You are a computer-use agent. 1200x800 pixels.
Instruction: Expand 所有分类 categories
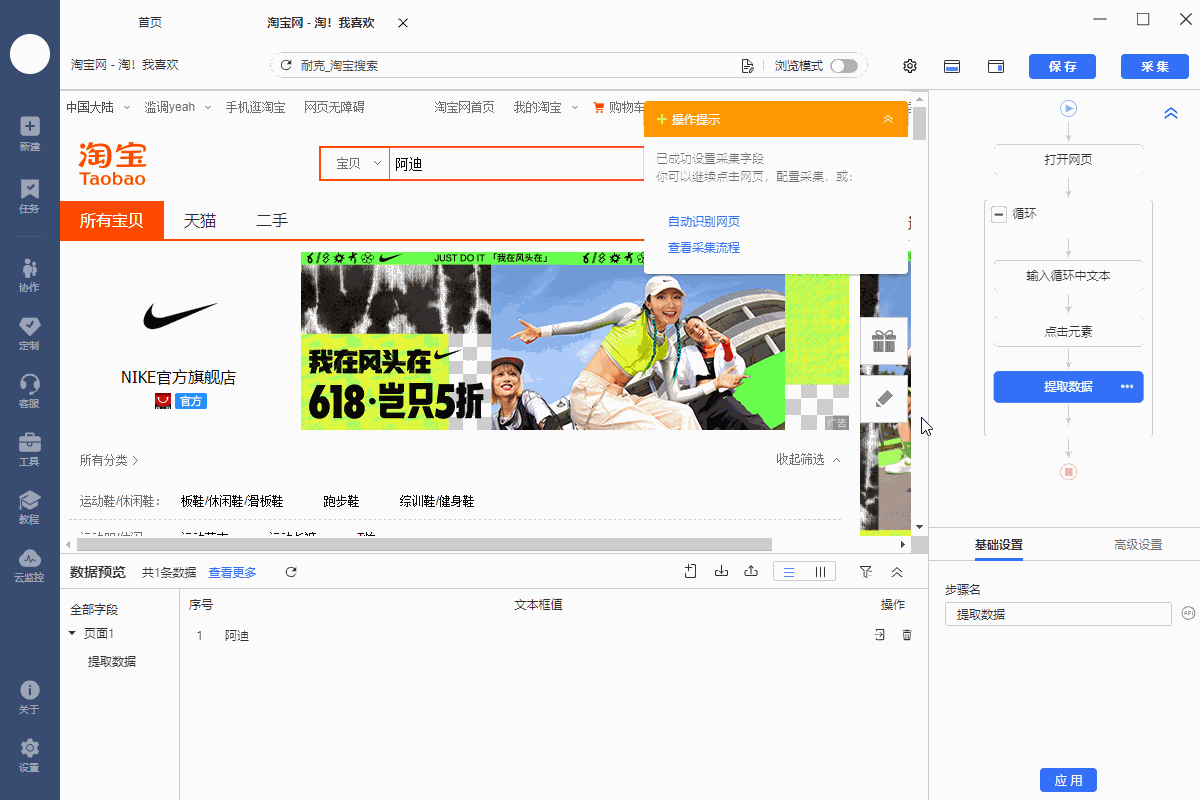click(x=109, y=460)
